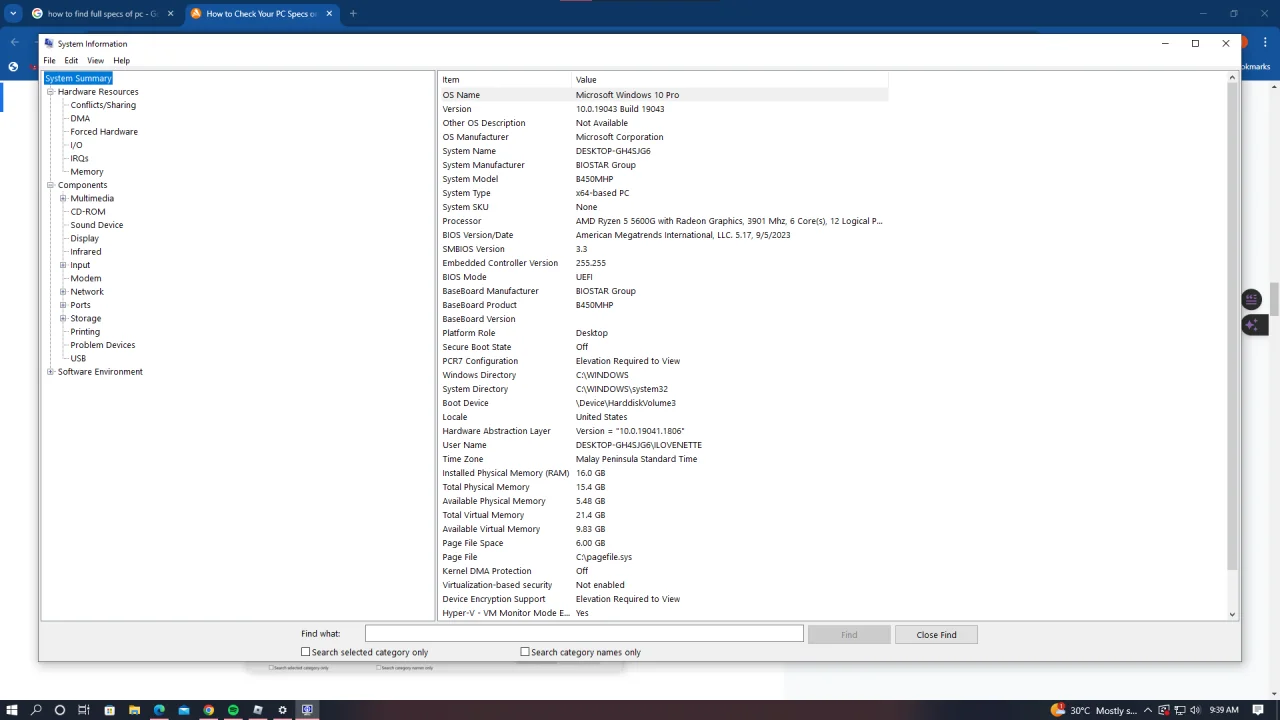Click the System Information taskbar icon
The image size is (1280, 720).
tap(307, 710)
